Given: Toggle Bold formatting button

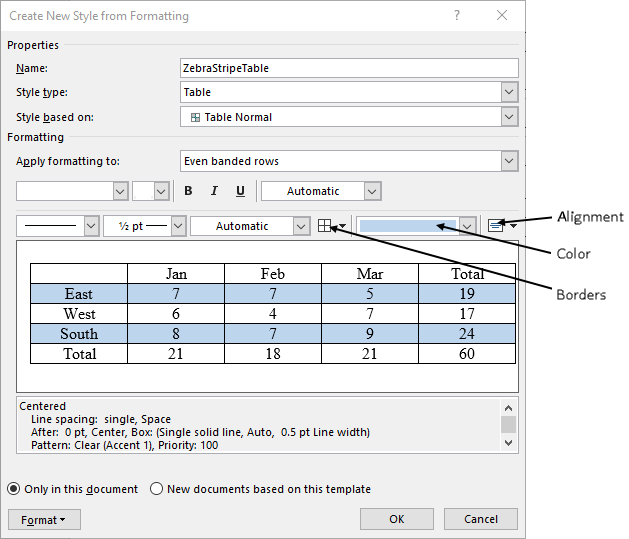Looking at the screenshot, I should pos(188,191).
